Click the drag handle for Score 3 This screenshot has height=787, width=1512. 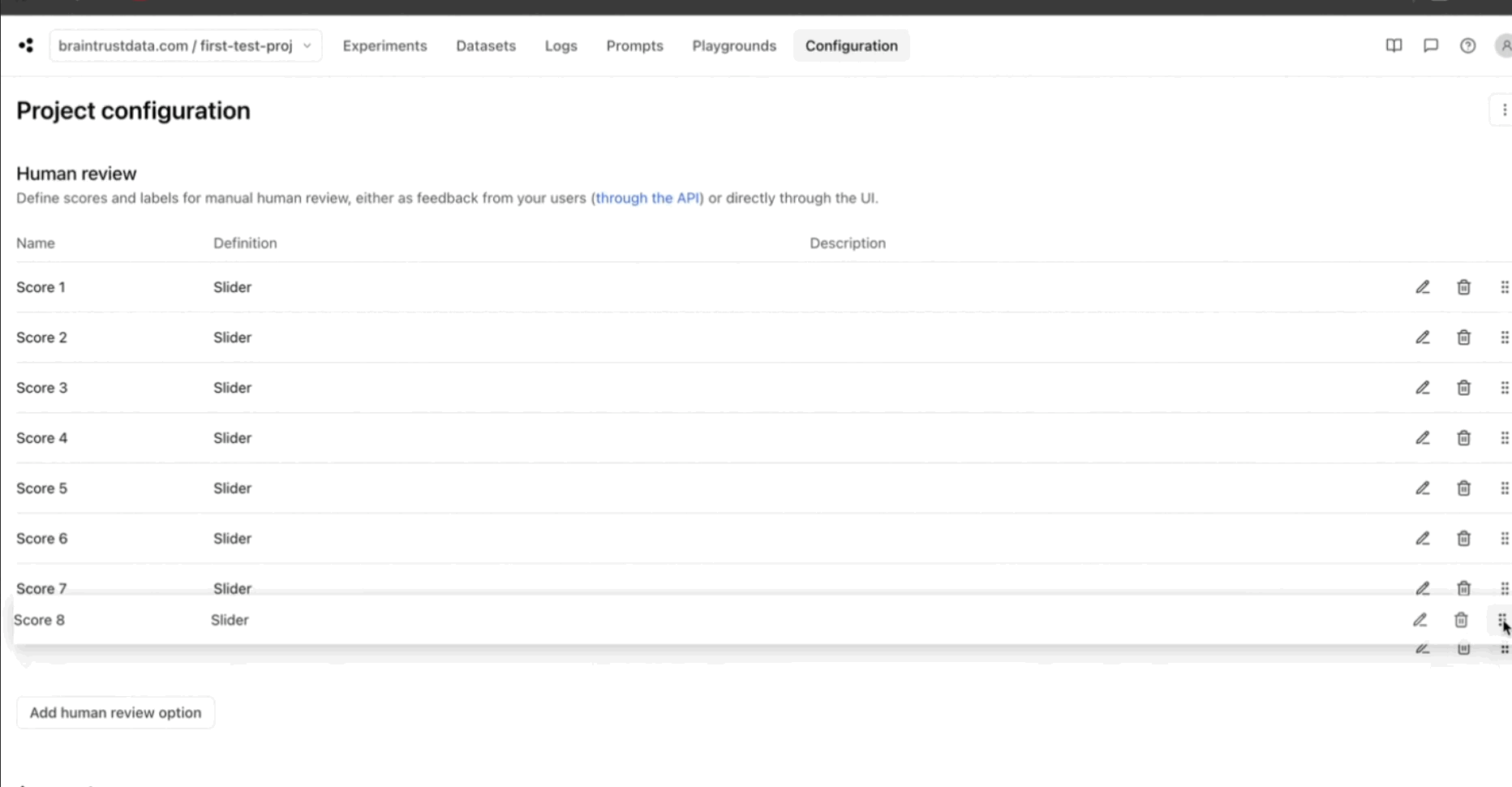point(1504,388)
